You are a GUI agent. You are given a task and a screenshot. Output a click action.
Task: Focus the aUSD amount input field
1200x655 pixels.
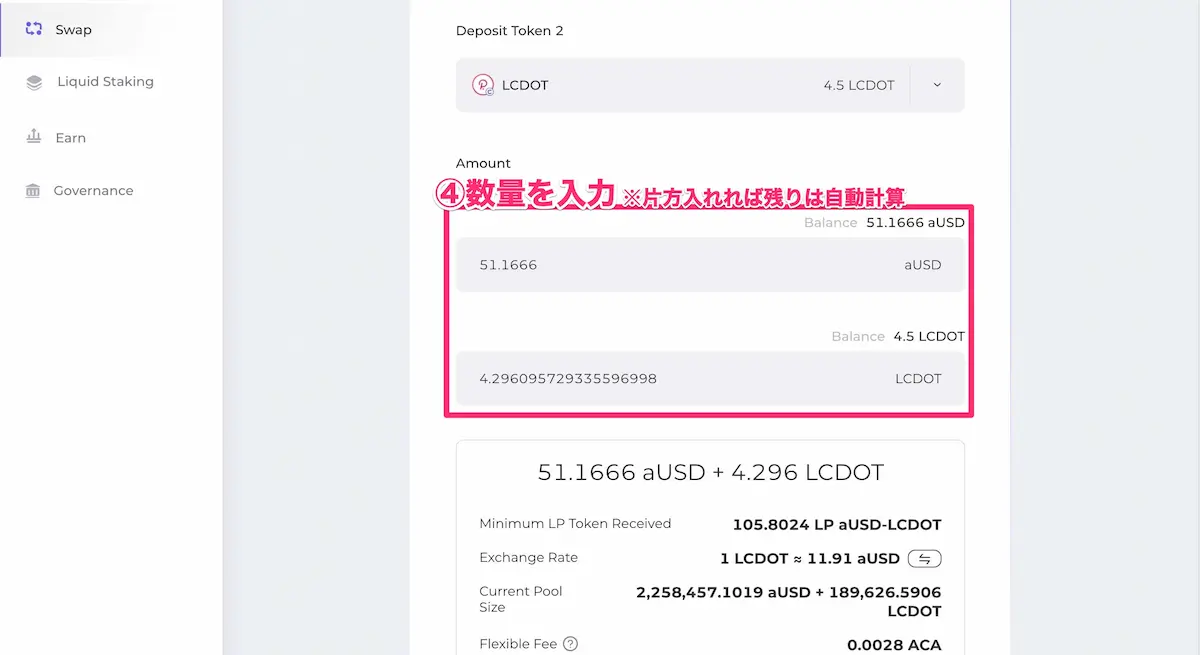(x=710, y=265)
